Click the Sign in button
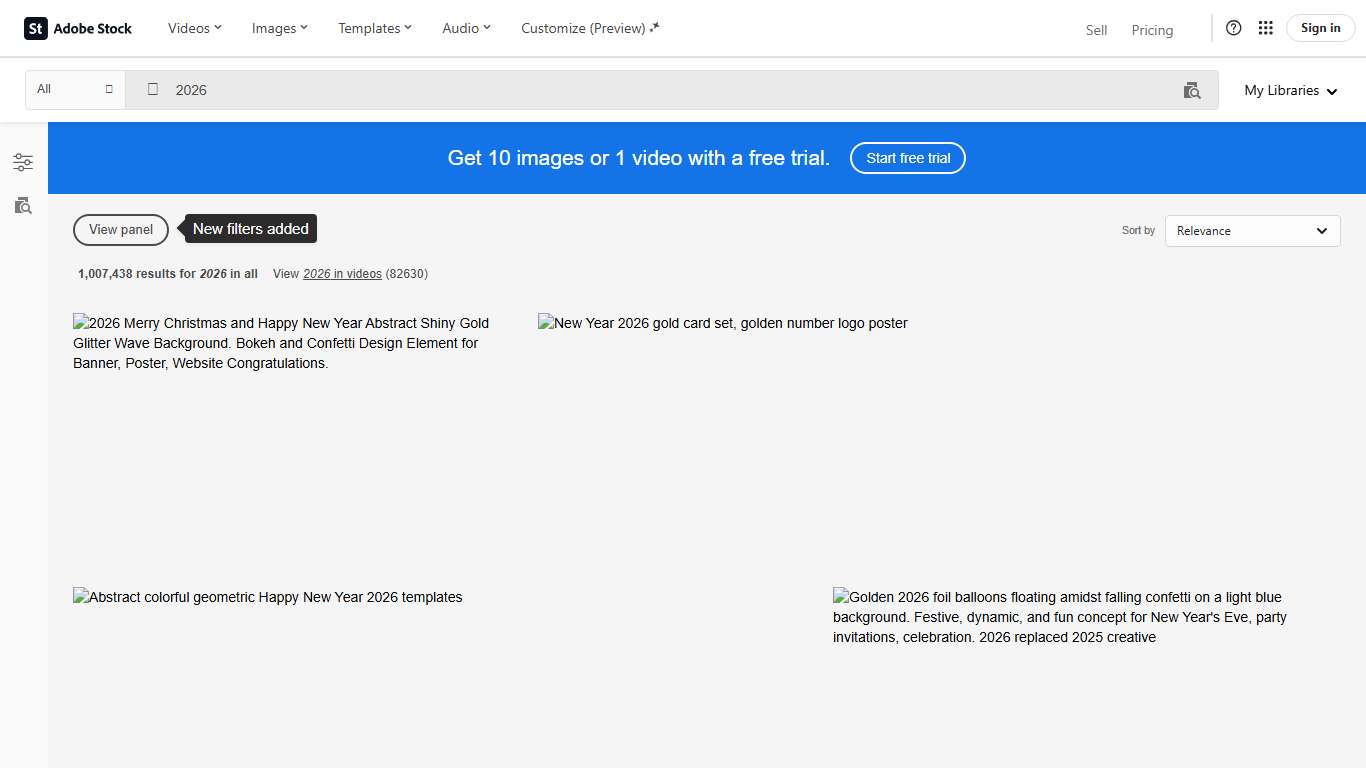The height and width of the screenshot is (768, 1366). click(1319, 28)
